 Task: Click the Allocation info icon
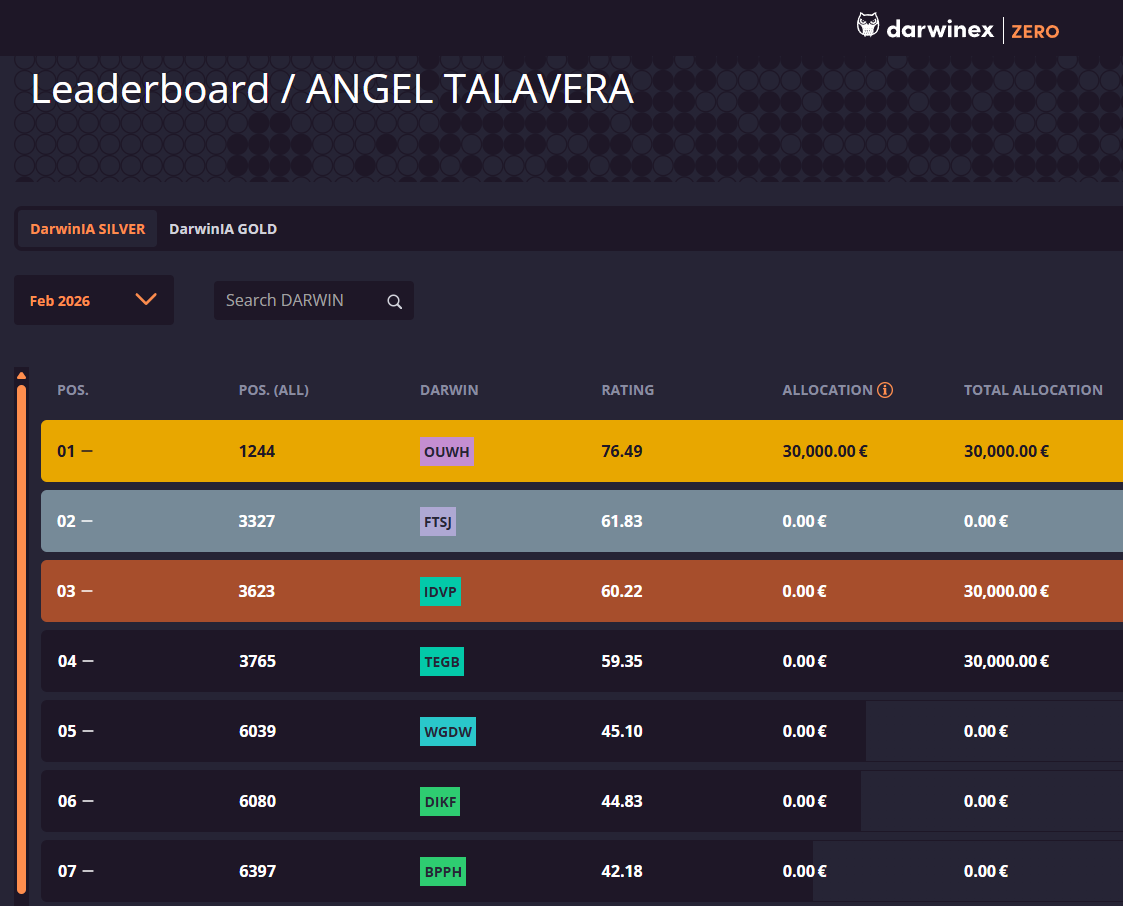[885, 390]
